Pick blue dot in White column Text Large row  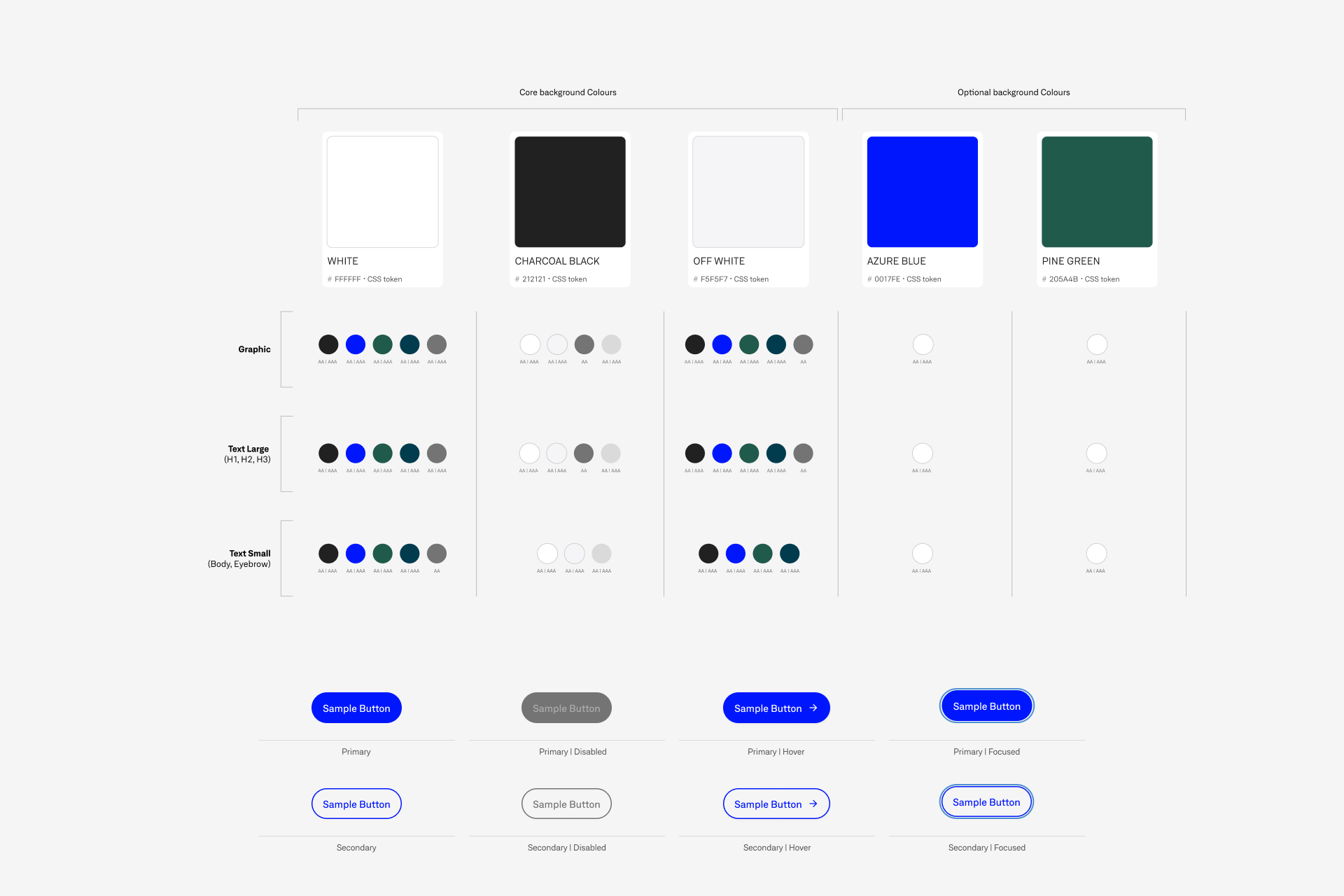pos(356,453)
